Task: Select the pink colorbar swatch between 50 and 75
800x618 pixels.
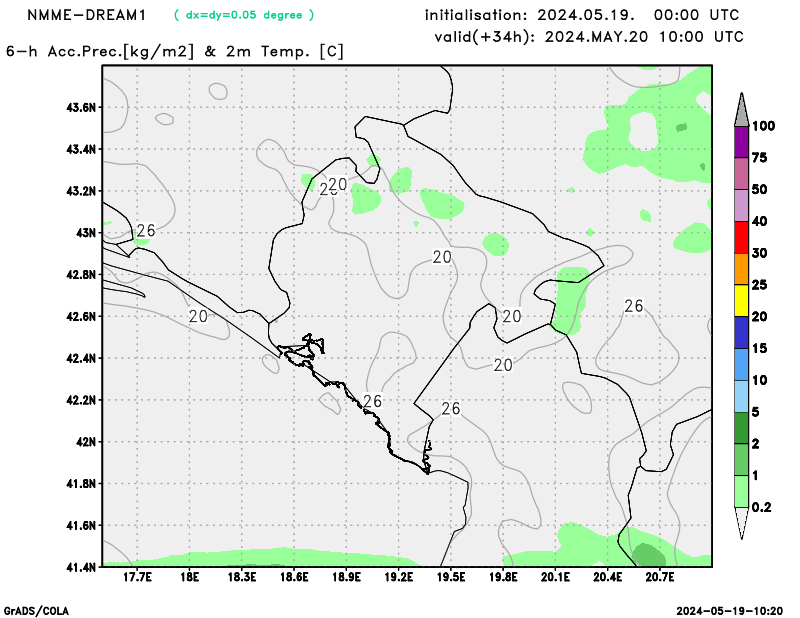Action: coord(741,174)
